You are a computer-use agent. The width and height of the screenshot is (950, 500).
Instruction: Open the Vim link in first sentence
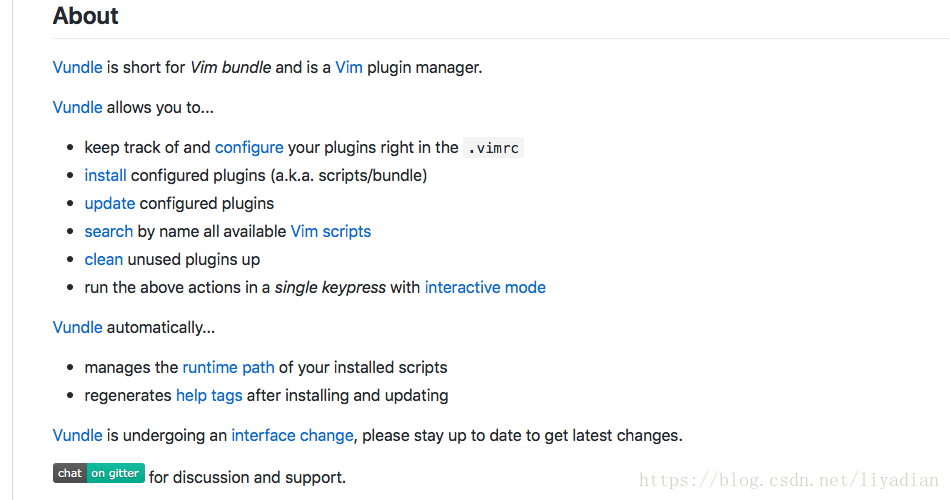click(x=349, y=67)
